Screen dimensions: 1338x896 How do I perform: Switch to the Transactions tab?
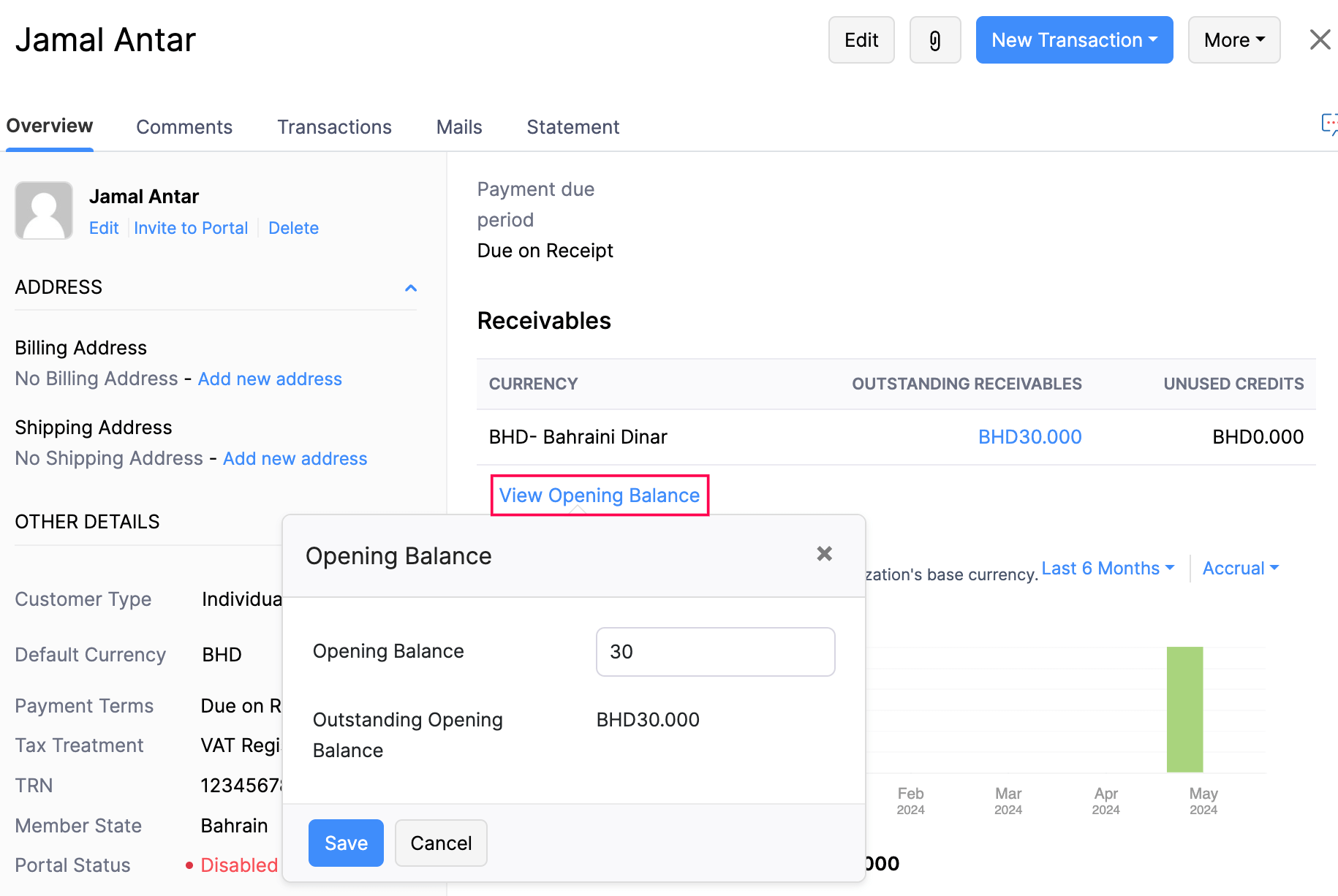(x=334, y=127)
